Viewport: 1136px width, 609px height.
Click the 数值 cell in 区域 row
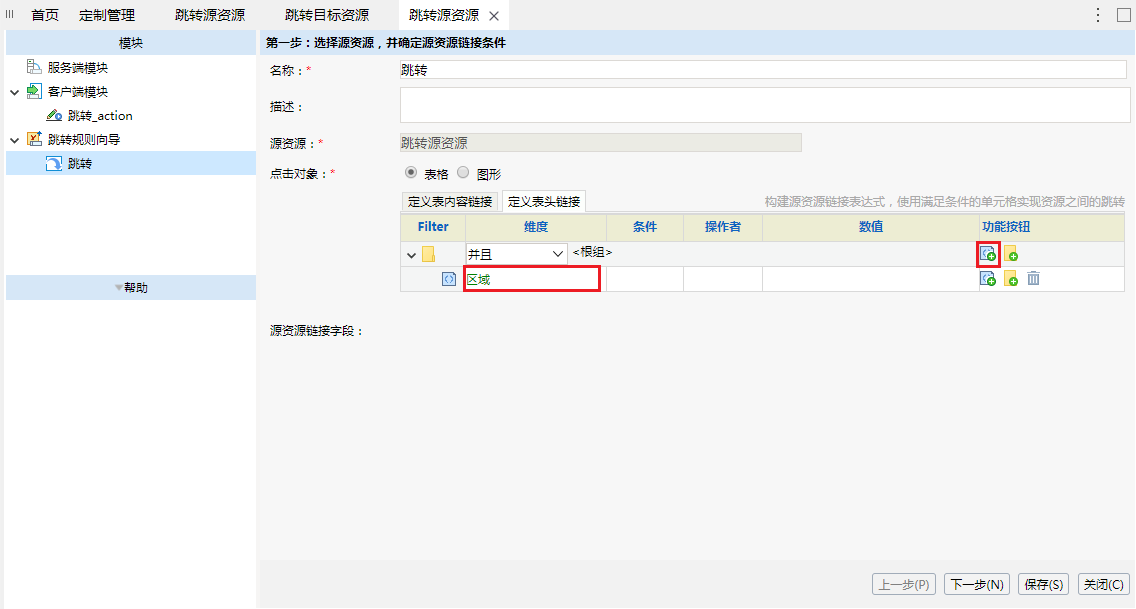click(x=870, y=279)
